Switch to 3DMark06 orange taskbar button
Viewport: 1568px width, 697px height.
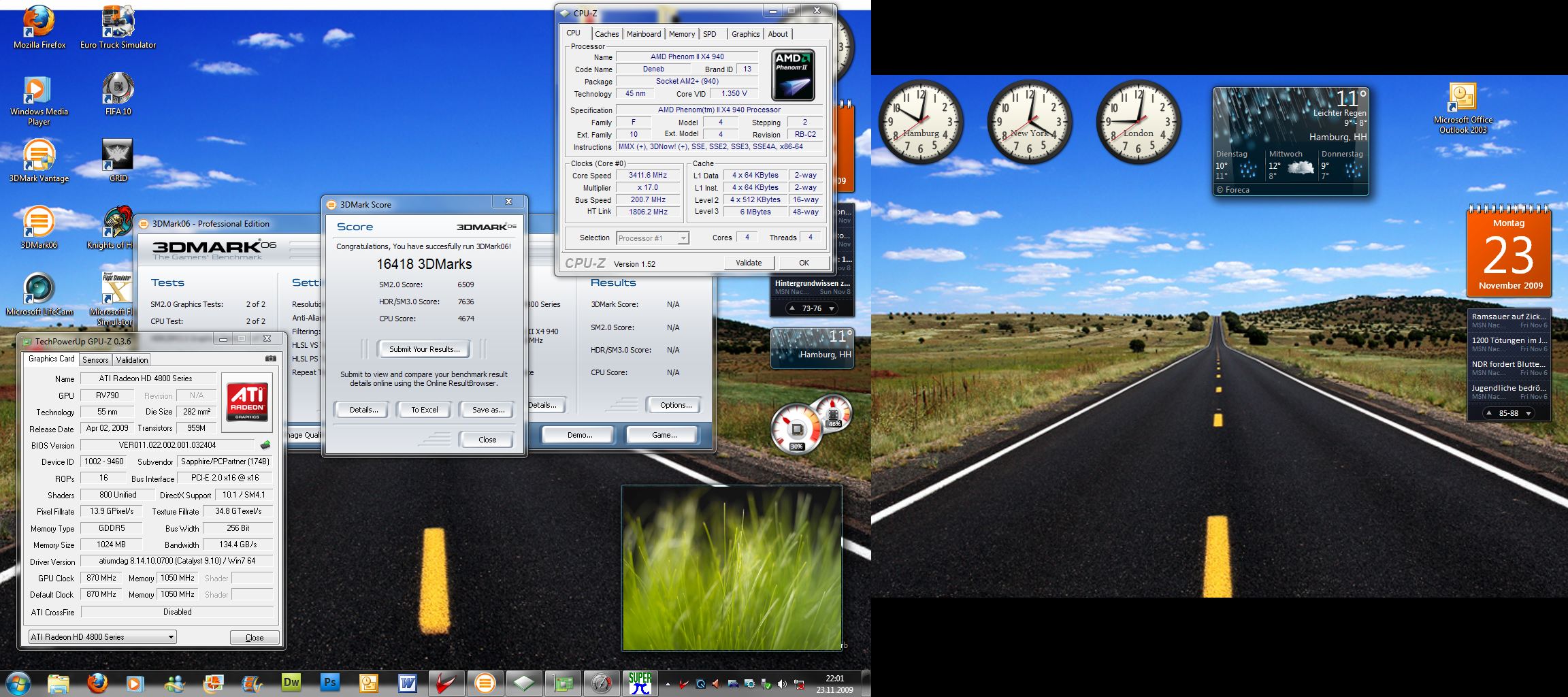tap(485, 683)
